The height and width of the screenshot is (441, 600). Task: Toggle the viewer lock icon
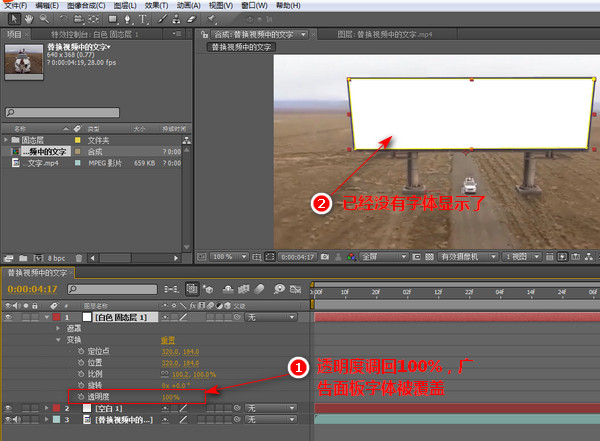click(205, 34)
